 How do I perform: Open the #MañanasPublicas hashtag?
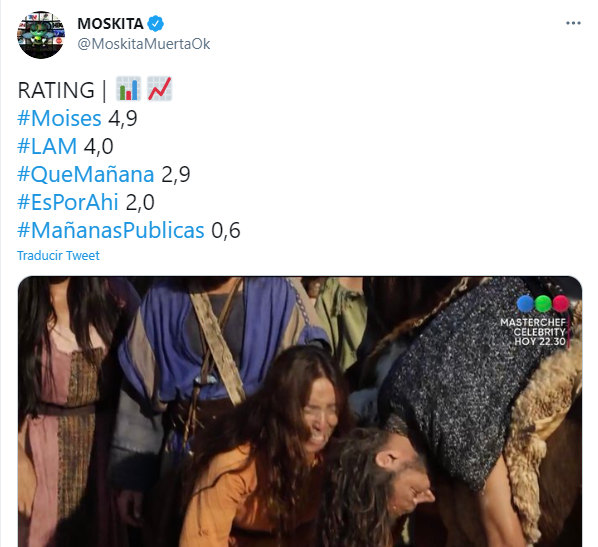(111, 230)
